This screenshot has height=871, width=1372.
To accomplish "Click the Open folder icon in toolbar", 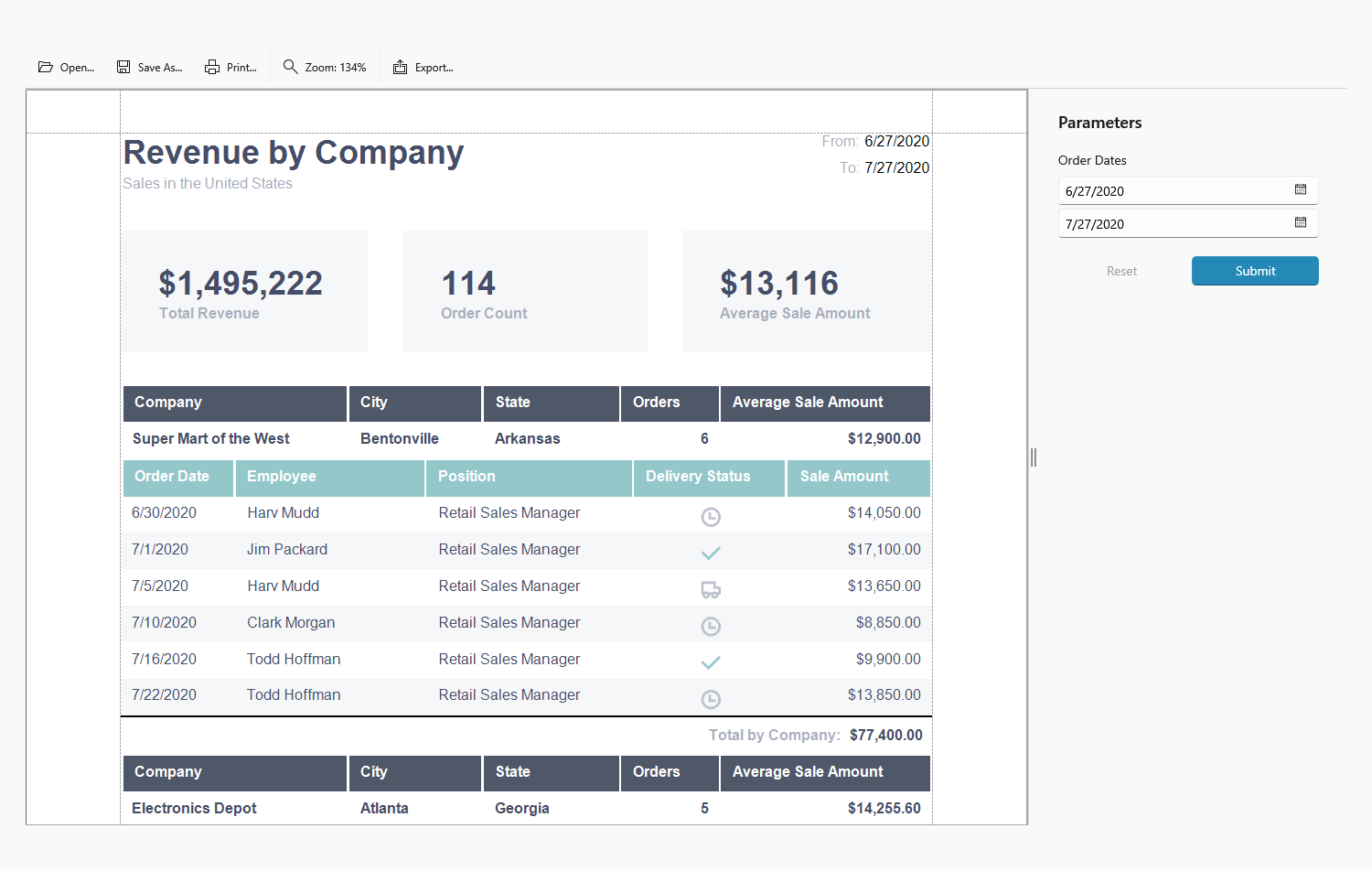I will pyautogui.click(x=45, y=67).
